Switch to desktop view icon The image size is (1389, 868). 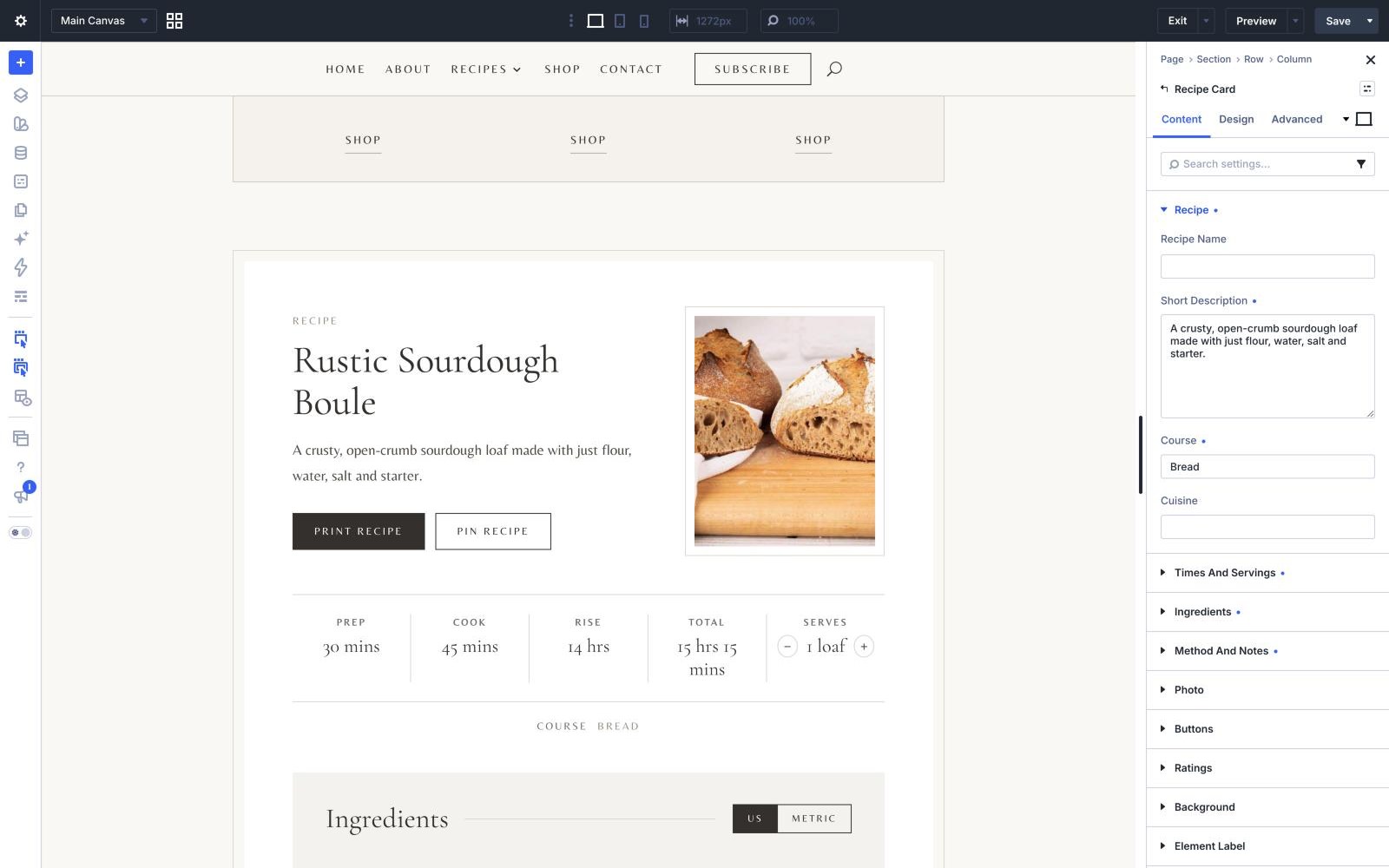tap(596, 21)
